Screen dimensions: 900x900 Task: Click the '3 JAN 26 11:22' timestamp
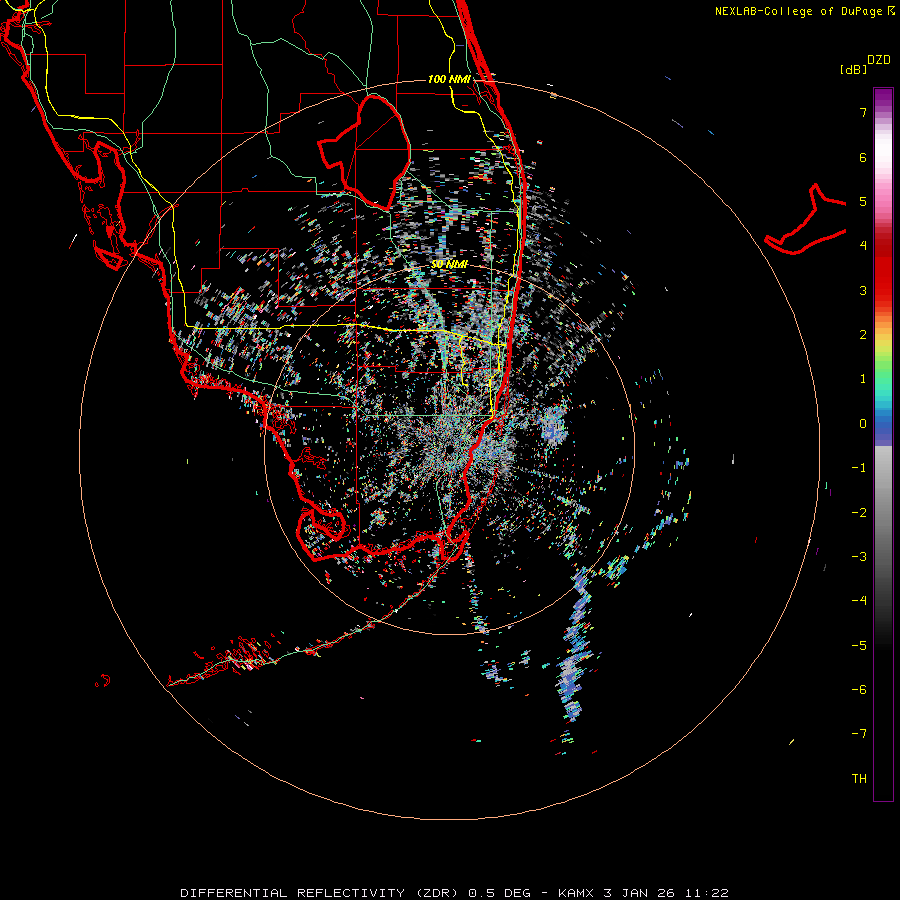[x=666, y=893]
